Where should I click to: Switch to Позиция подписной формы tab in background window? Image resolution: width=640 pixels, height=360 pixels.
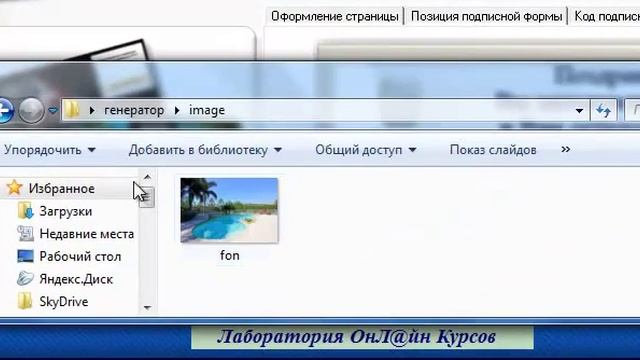pos(486,16)
